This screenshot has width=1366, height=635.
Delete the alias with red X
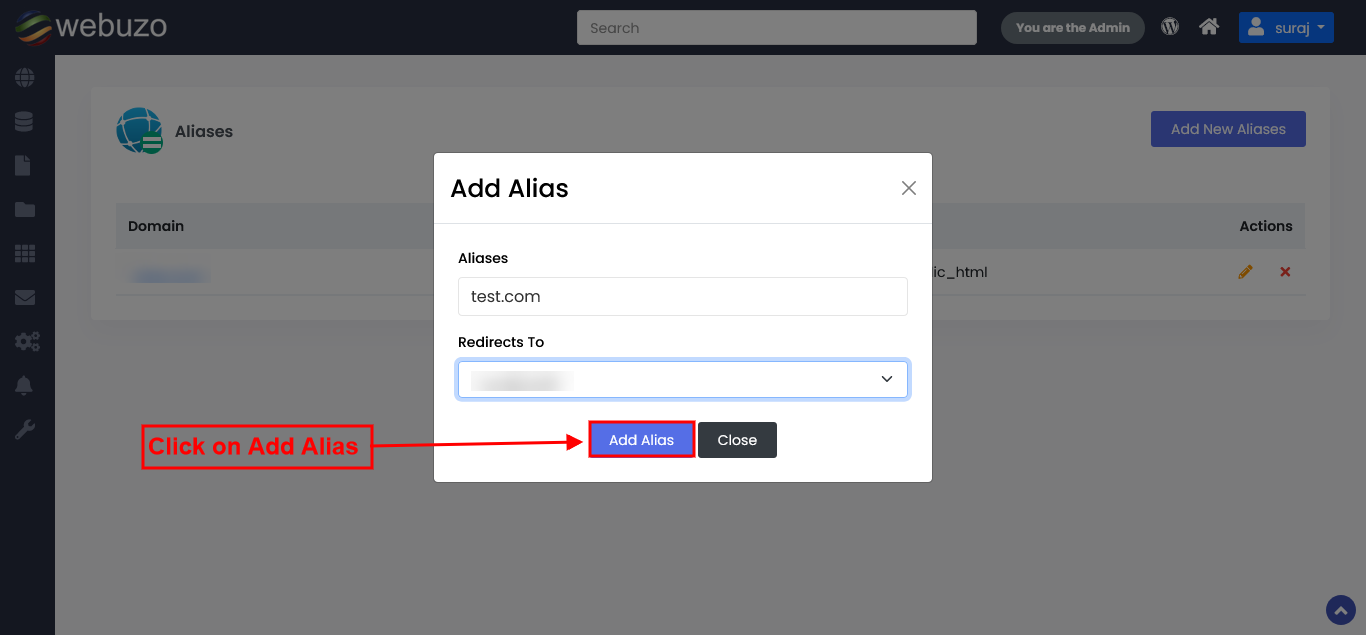click(1285, 272)
